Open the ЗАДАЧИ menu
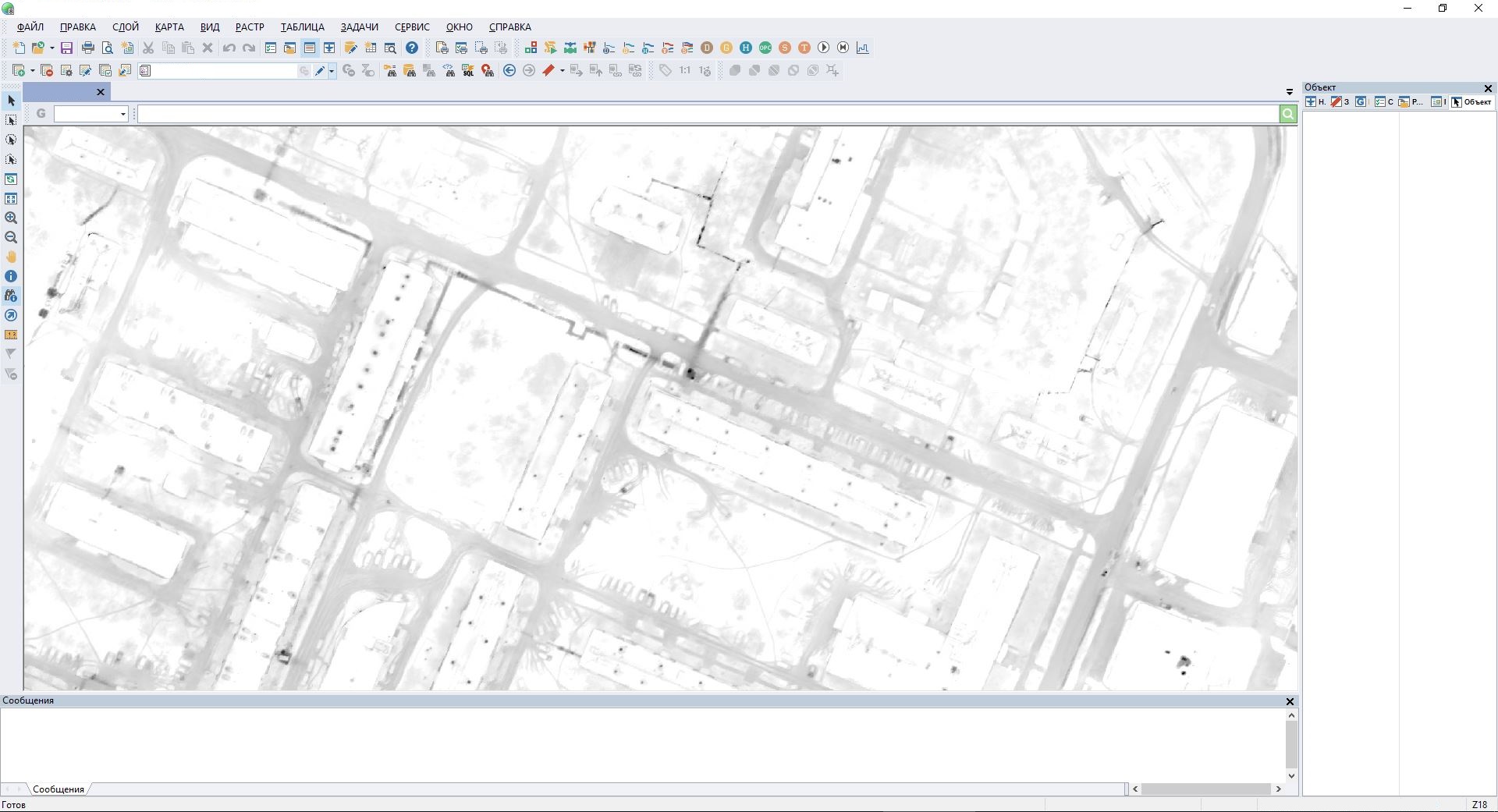 tap(359, 27)
